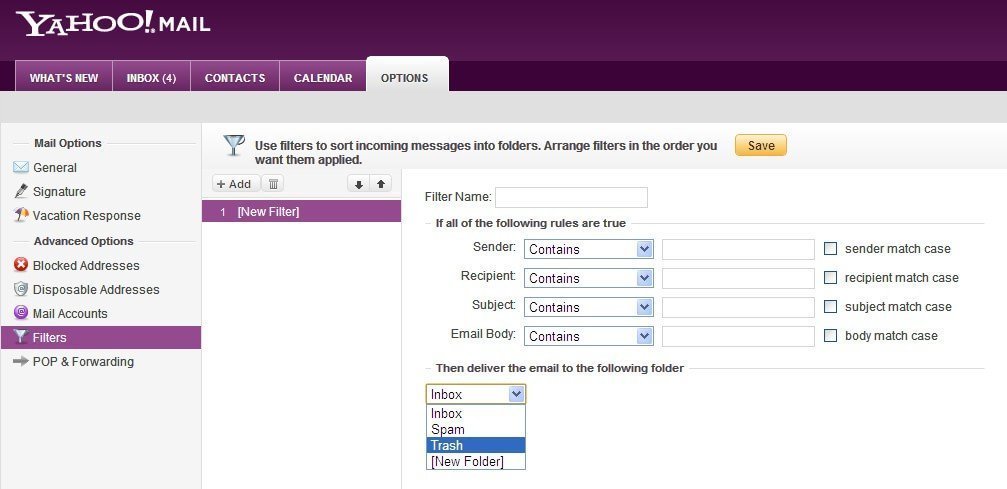Choose [New Folder] from the folder list
This screenshot has height=489, width=1007.
[476, 461]
